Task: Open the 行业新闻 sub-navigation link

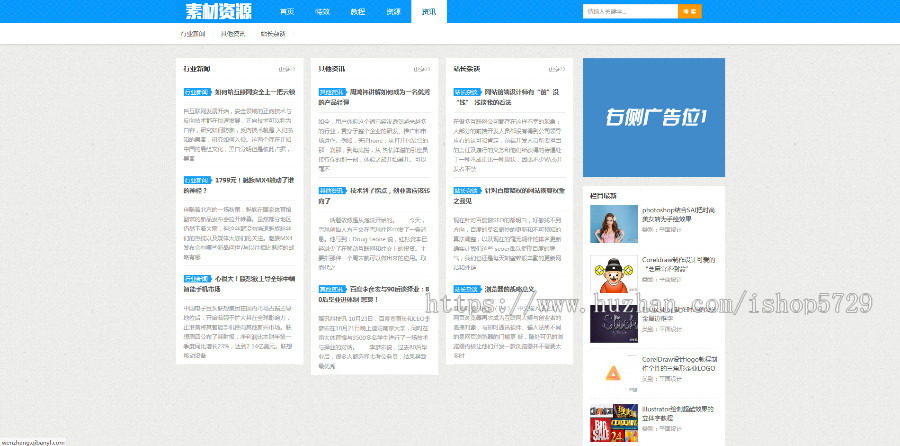Action: [x=192, y=34]
